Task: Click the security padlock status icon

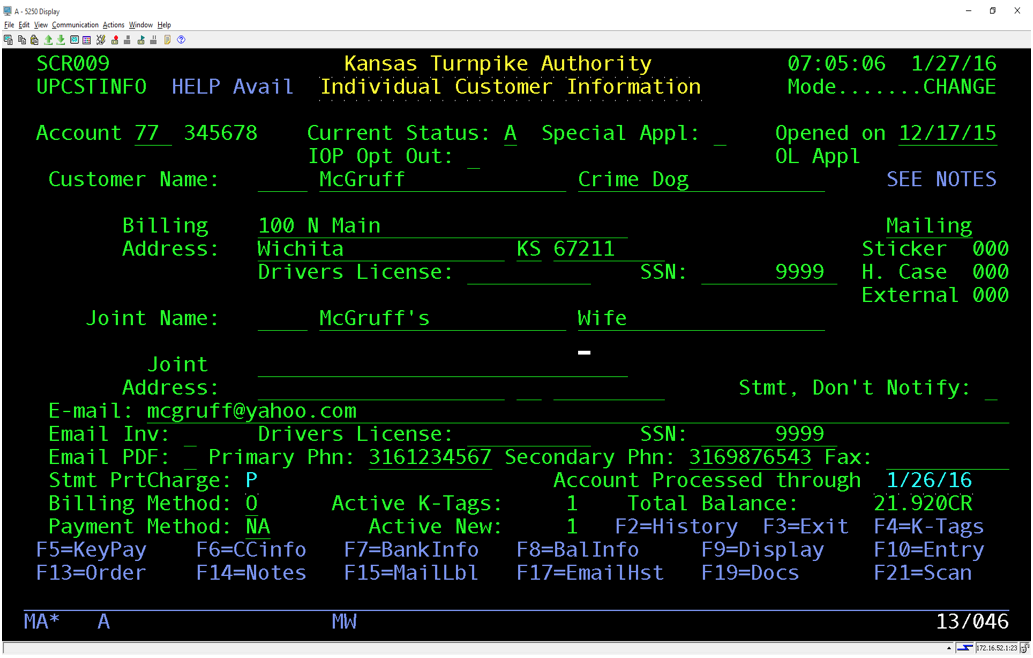Action: 1025,648
